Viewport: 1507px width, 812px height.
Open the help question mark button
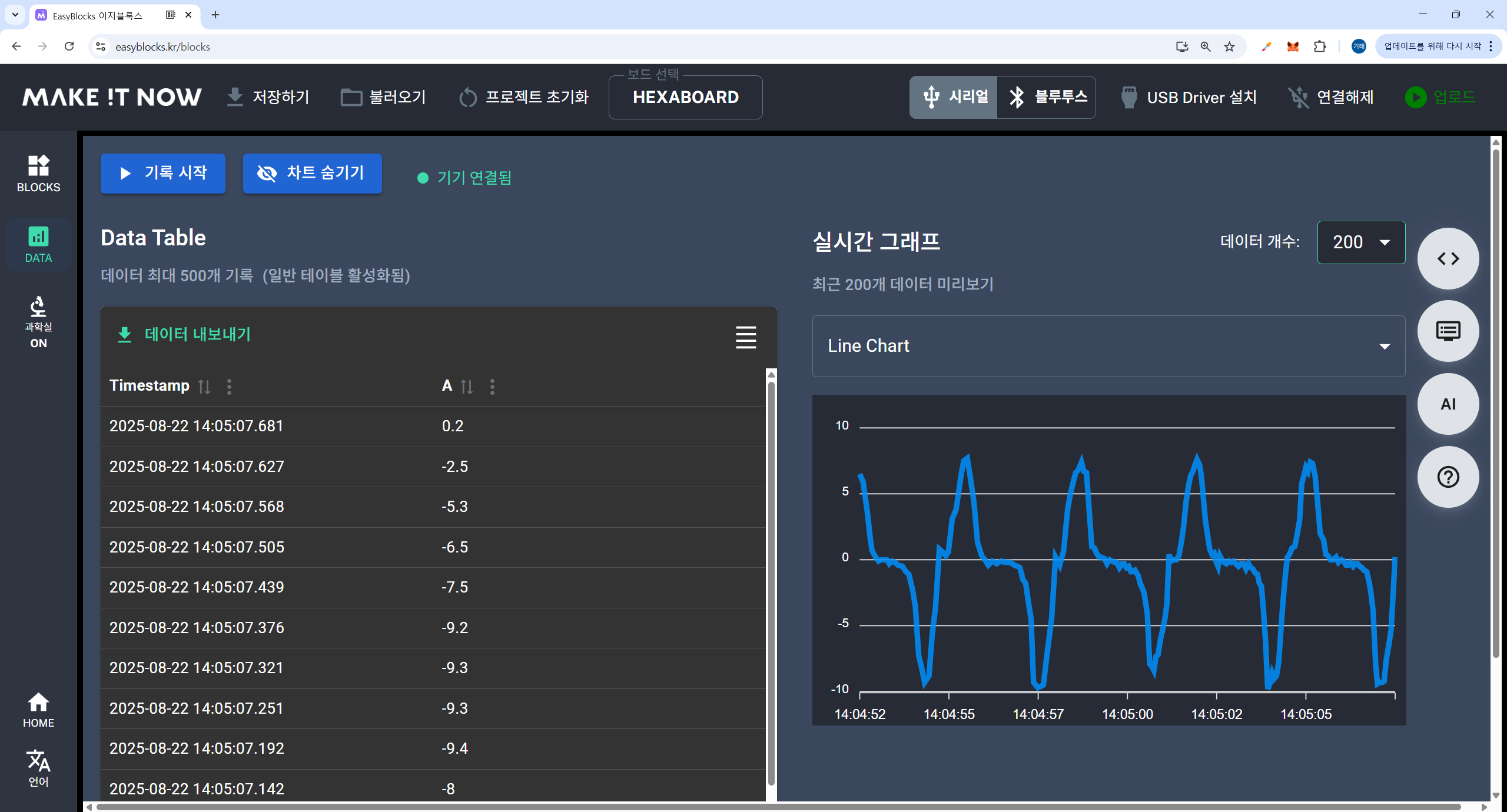(1448, 477)
